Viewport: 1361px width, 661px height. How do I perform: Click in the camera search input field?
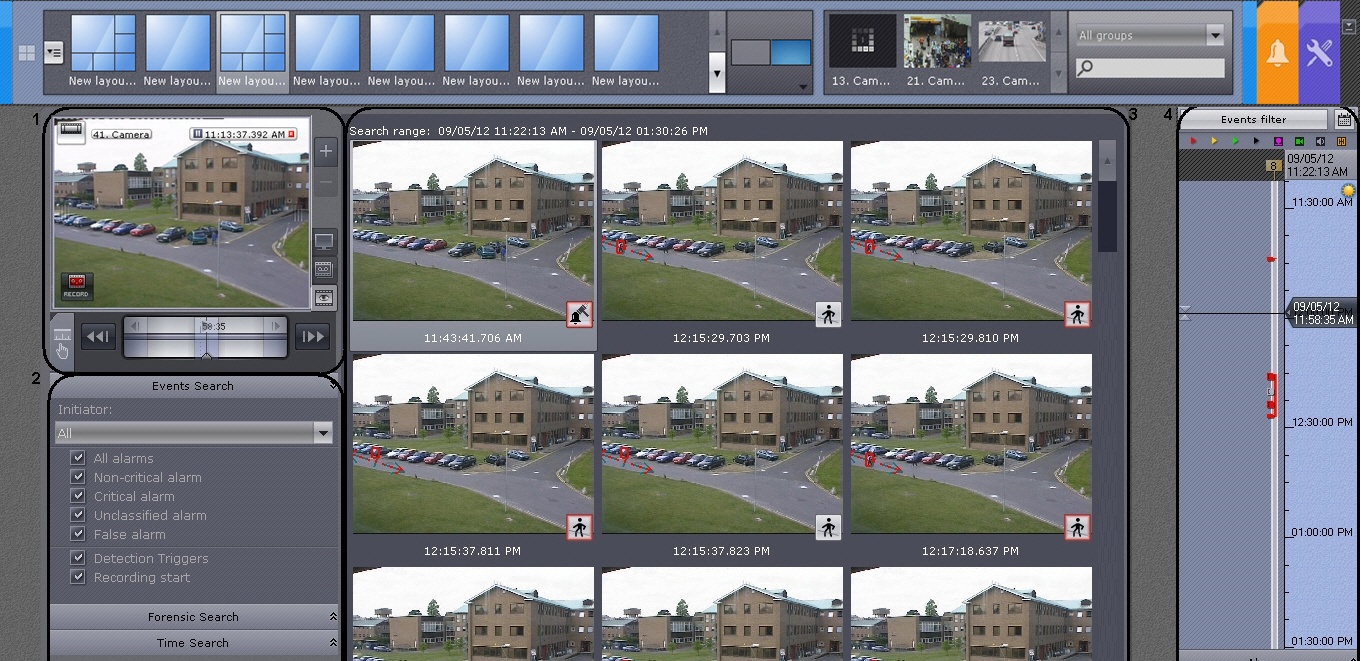pos(1150,68)
